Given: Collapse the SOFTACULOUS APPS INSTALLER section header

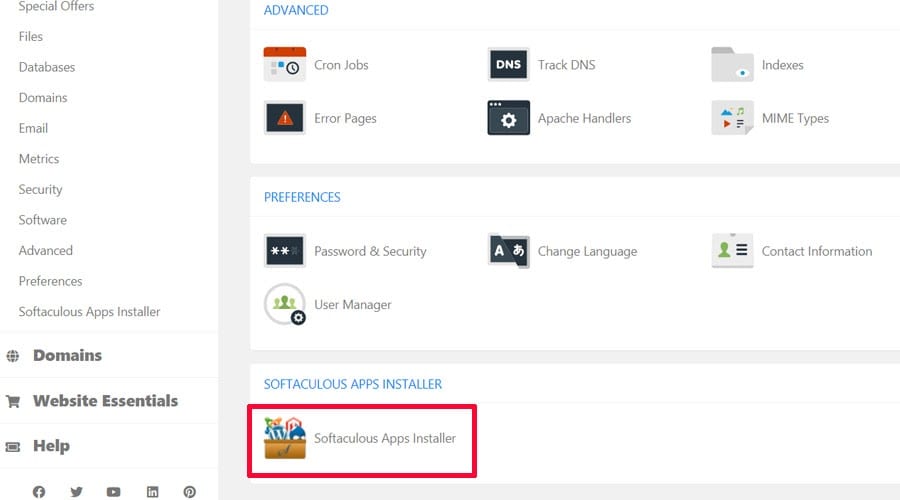Looking at the screenshot, I should (353, 384).
